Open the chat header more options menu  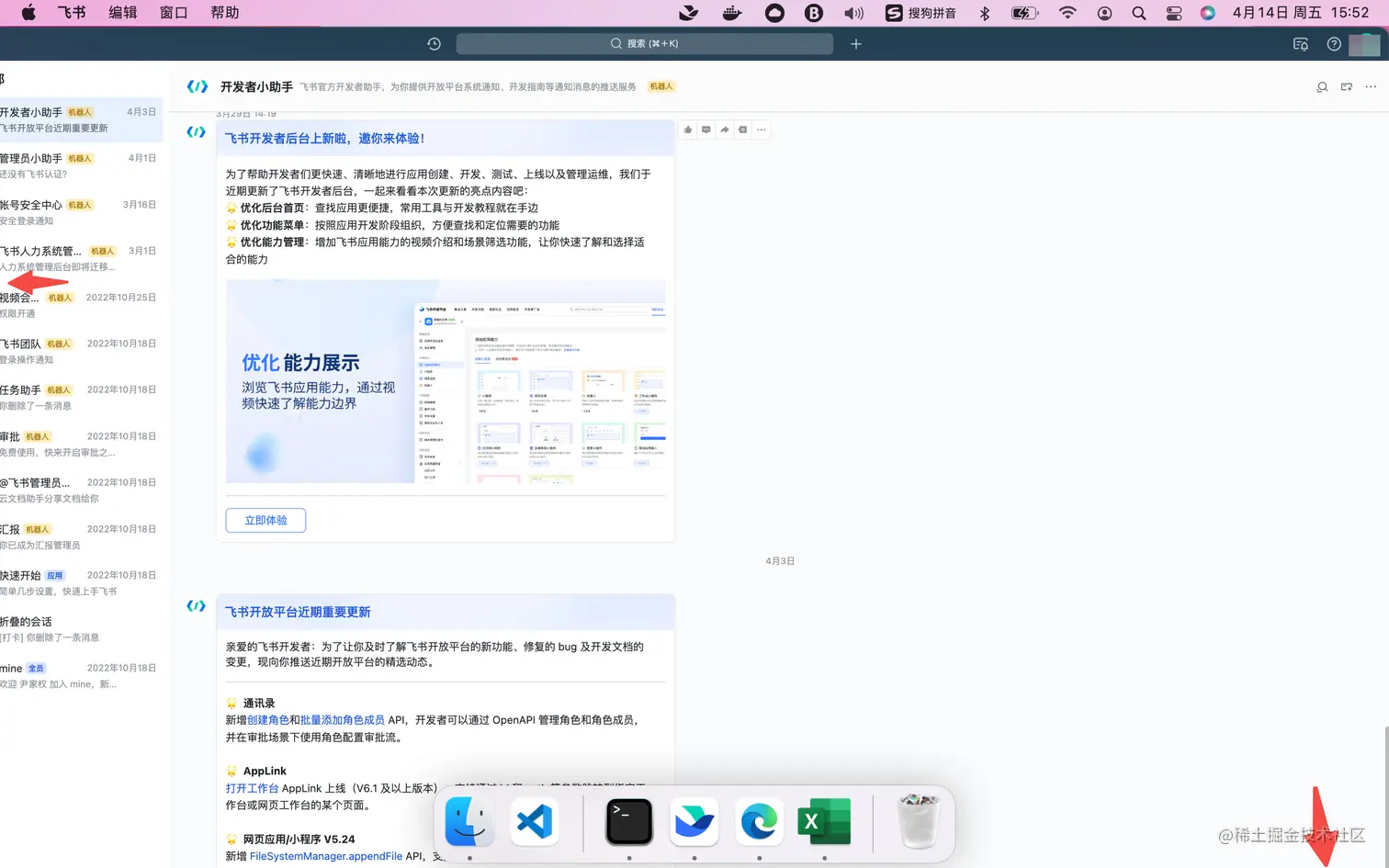tap(1371, 87)
